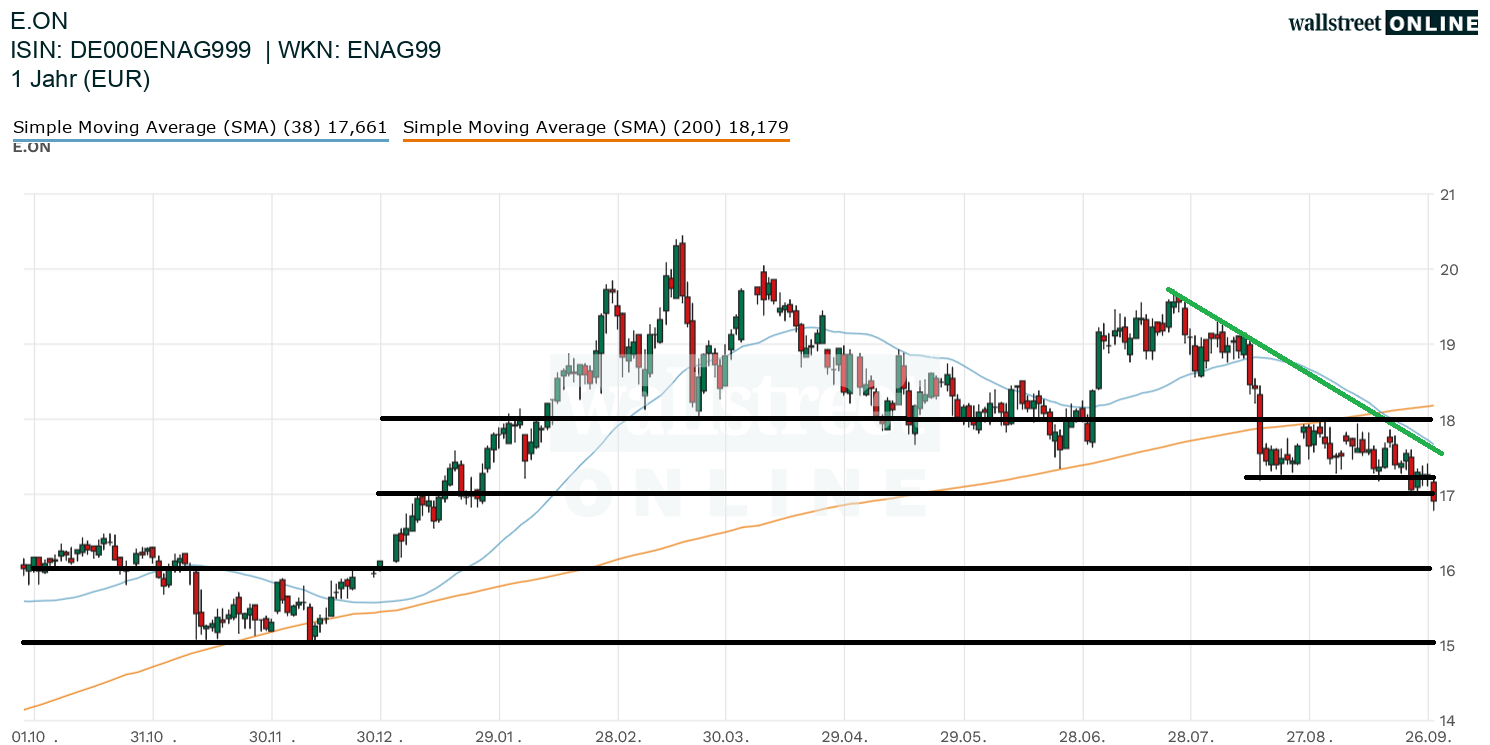1490x745 pixels.
Task: Click the 17 price axis label
Action: [x=1449, y=495]
